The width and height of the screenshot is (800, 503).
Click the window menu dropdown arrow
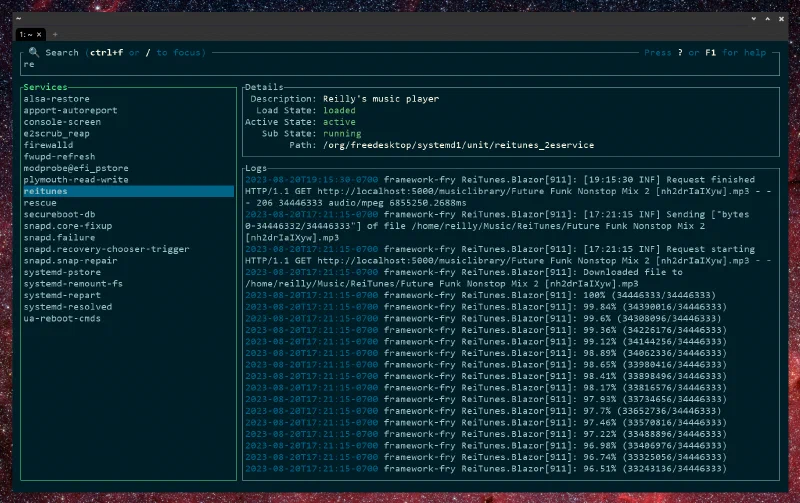754,19
